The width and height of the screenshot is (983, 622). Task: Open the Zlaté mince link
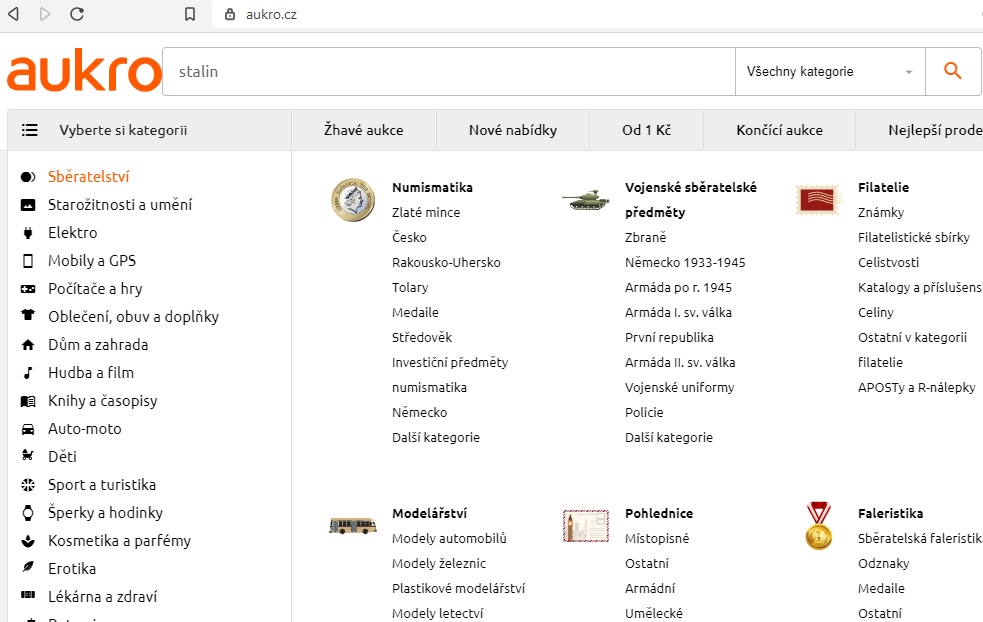[426, 212]
